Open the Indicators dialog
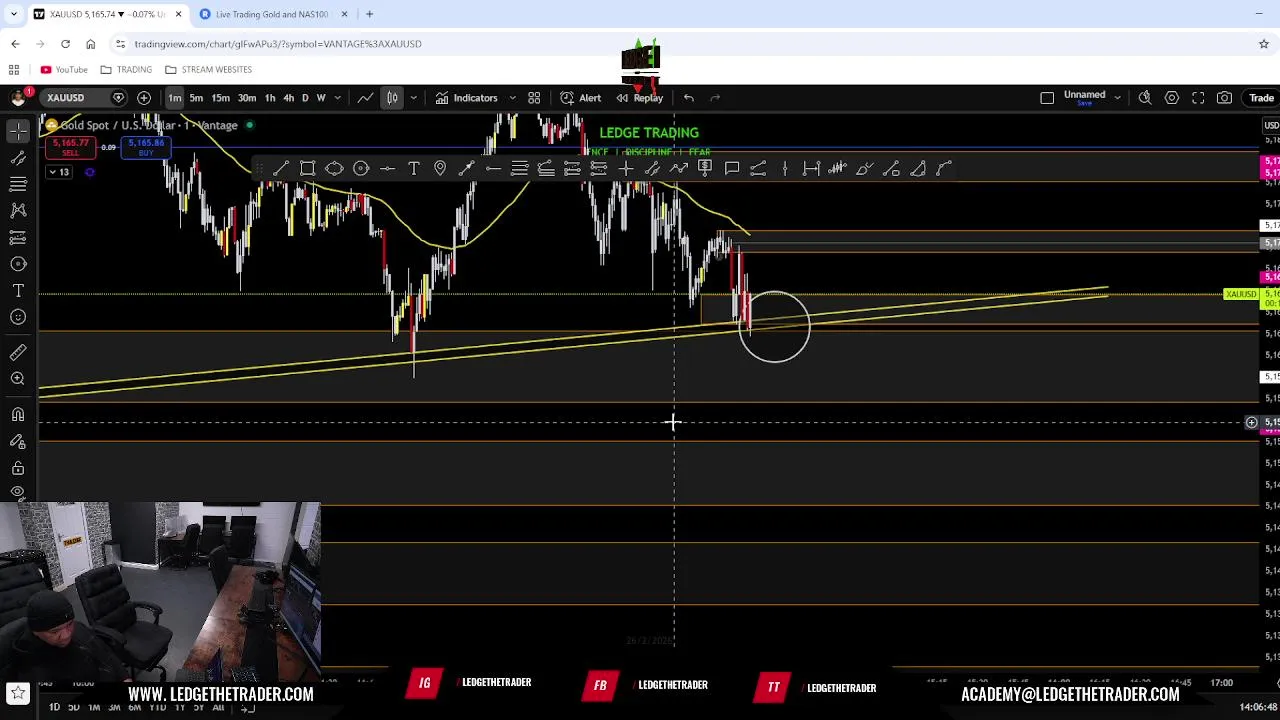The height and width of the screenshot is (720, 1280). pyautogui.click(x=466, y=98)
